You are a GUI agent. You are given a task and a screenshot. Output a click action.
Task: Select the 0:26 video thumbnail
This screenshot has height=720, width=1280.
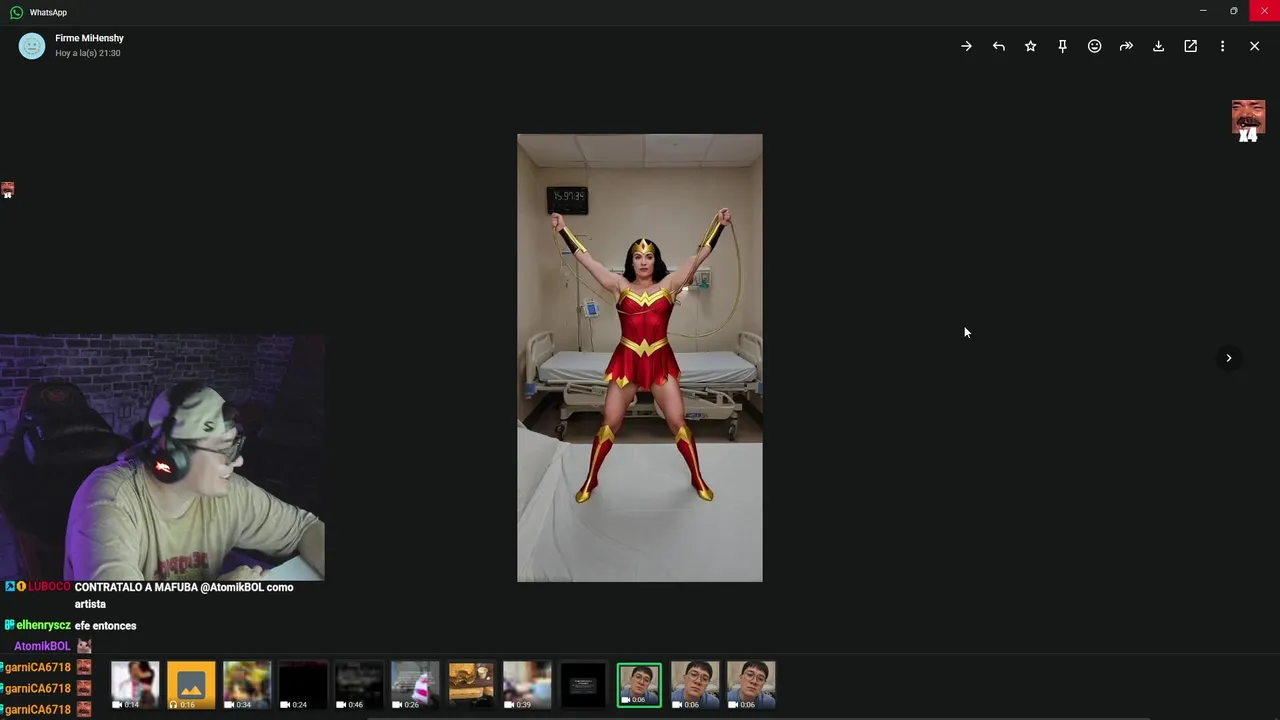pyautogui.click(x=415, y=685)
